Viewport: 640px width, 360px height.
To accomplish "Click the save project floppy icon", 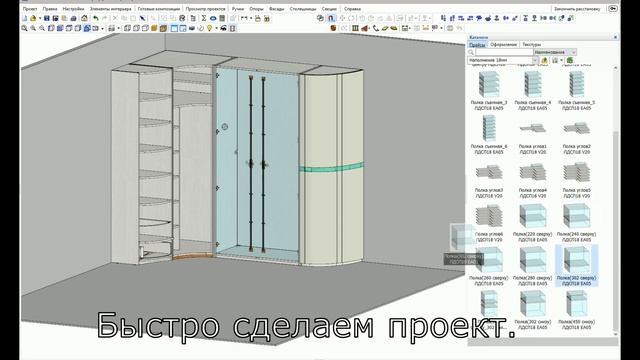I will pyautogui.click(x=47, y=18).
